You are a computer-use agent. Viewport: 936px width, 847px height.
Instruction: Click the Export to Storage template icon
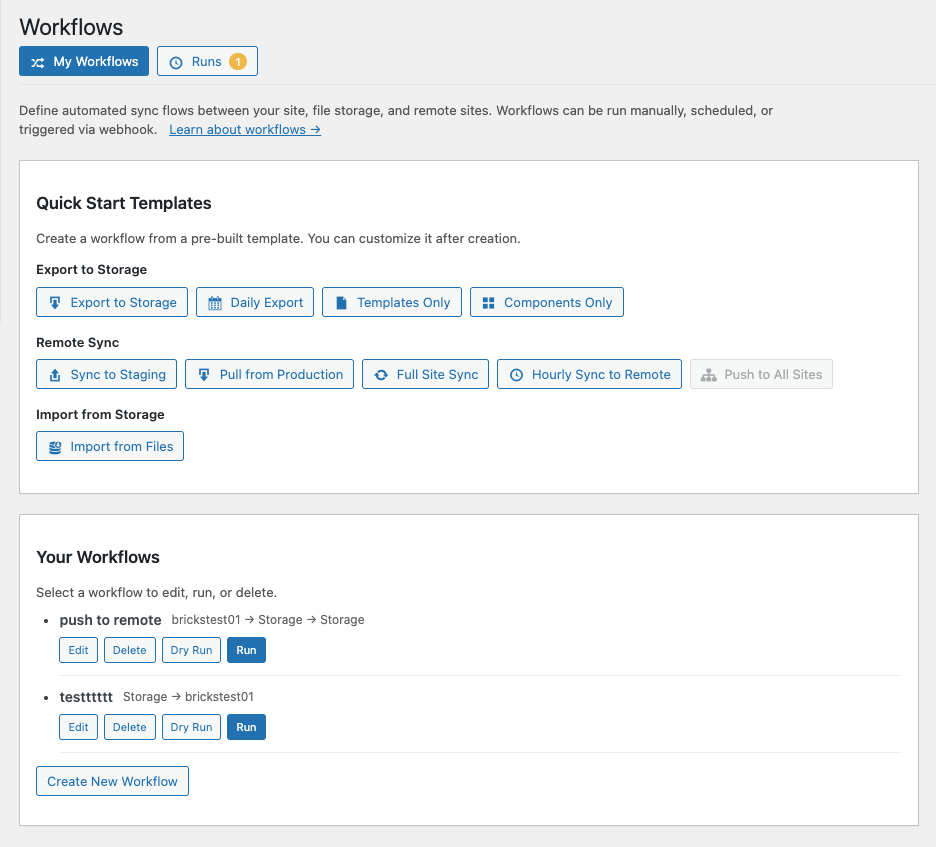pyautogui.click(x=54, y=303)
